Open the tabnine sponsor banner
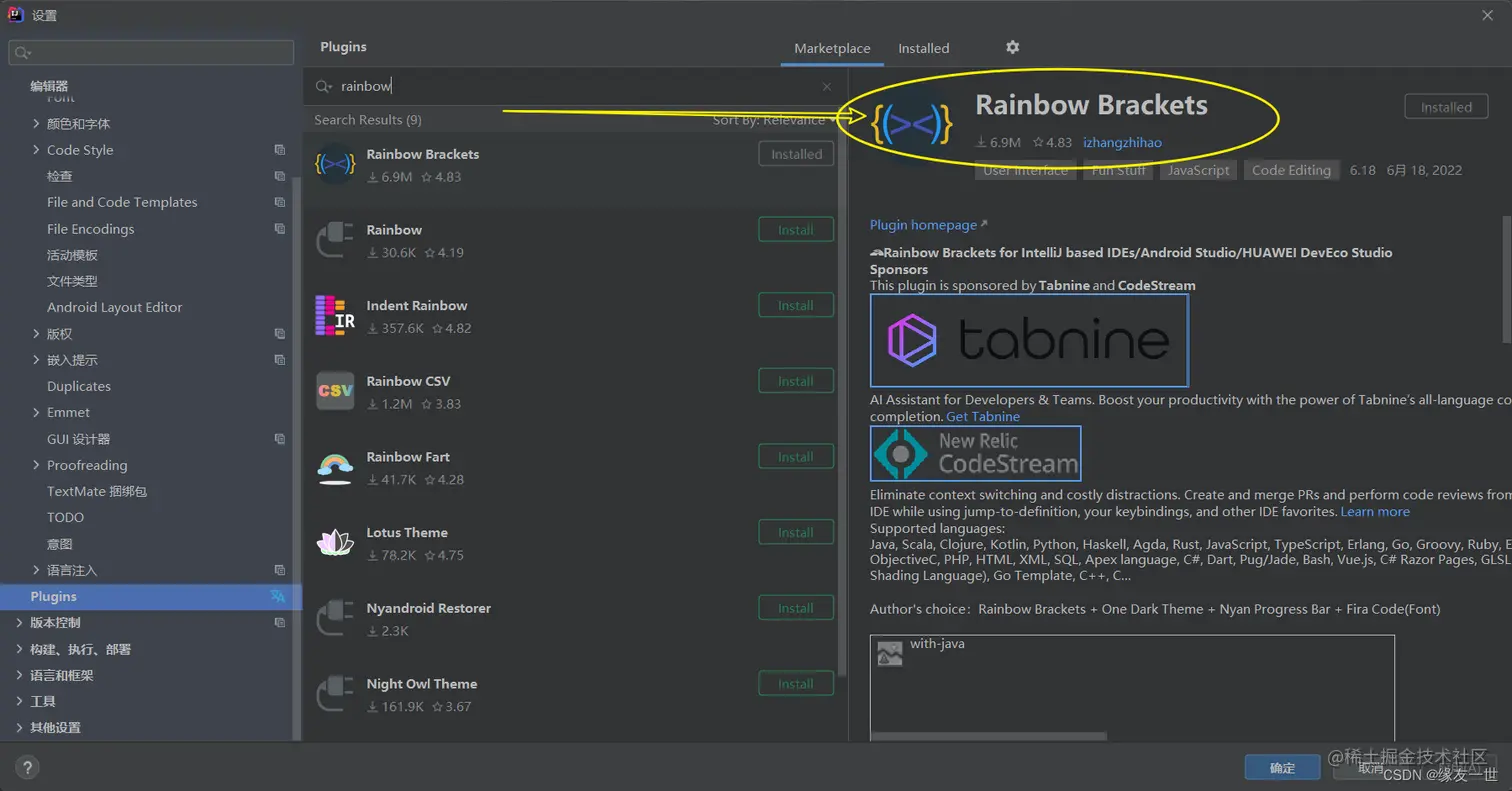This screenshot has height=791, width=1512. pyautogui.click(x=1029, y=340)
